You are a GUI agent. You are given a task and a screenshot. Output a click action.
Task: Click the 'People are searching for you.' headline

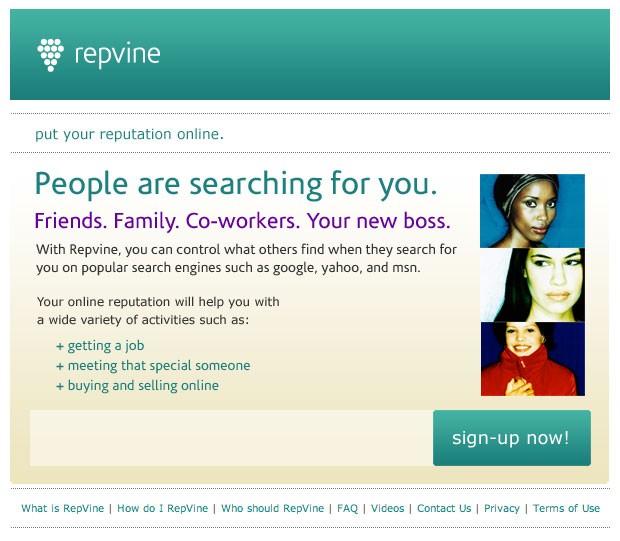click(x=236, y=184)
